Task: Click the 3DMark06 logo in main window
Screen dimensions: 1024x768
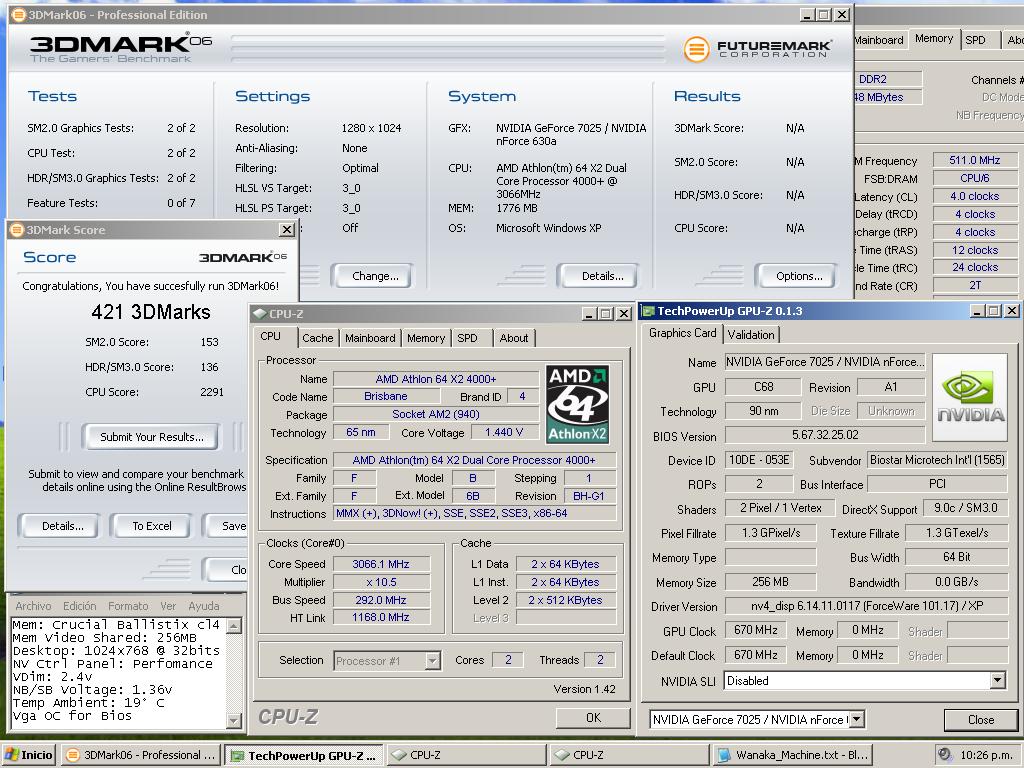Action: [x=121, y=47]
